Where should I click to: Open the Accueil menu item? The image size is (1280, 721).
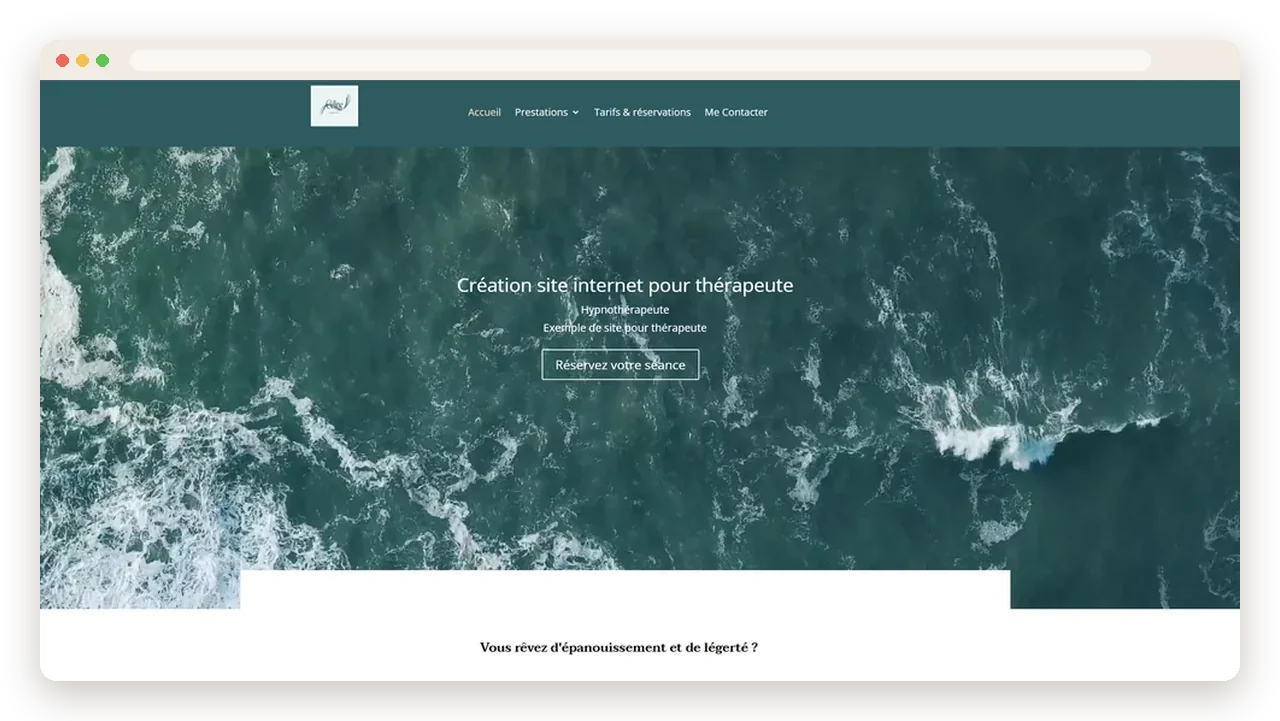484,112
